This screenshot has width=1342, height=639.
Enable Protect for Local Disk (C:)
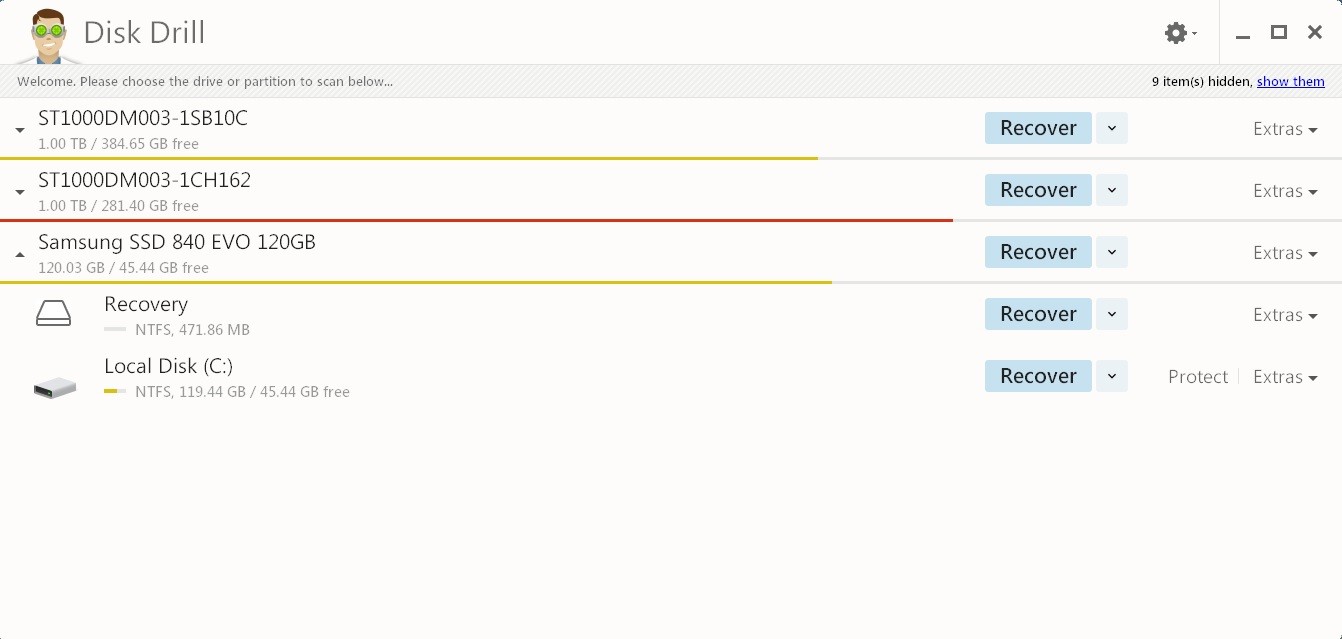tap(1197, 377)
